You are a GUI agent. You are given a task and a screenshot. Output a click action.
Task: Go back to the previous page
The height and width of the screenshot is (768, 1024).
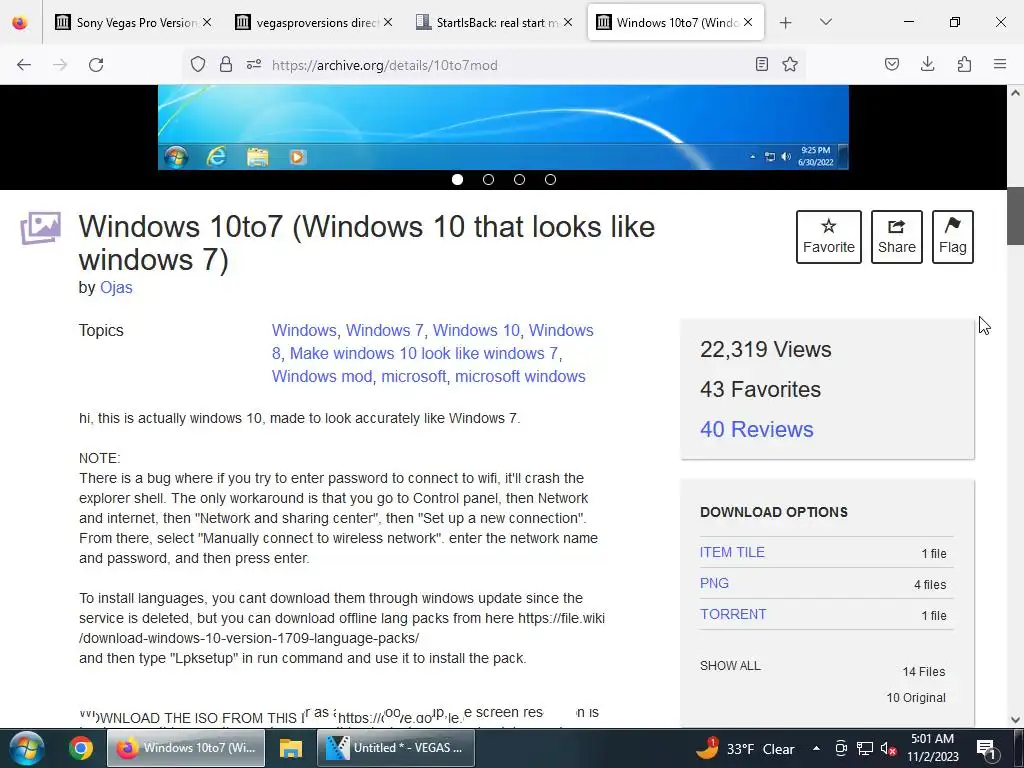click(24, 65)
